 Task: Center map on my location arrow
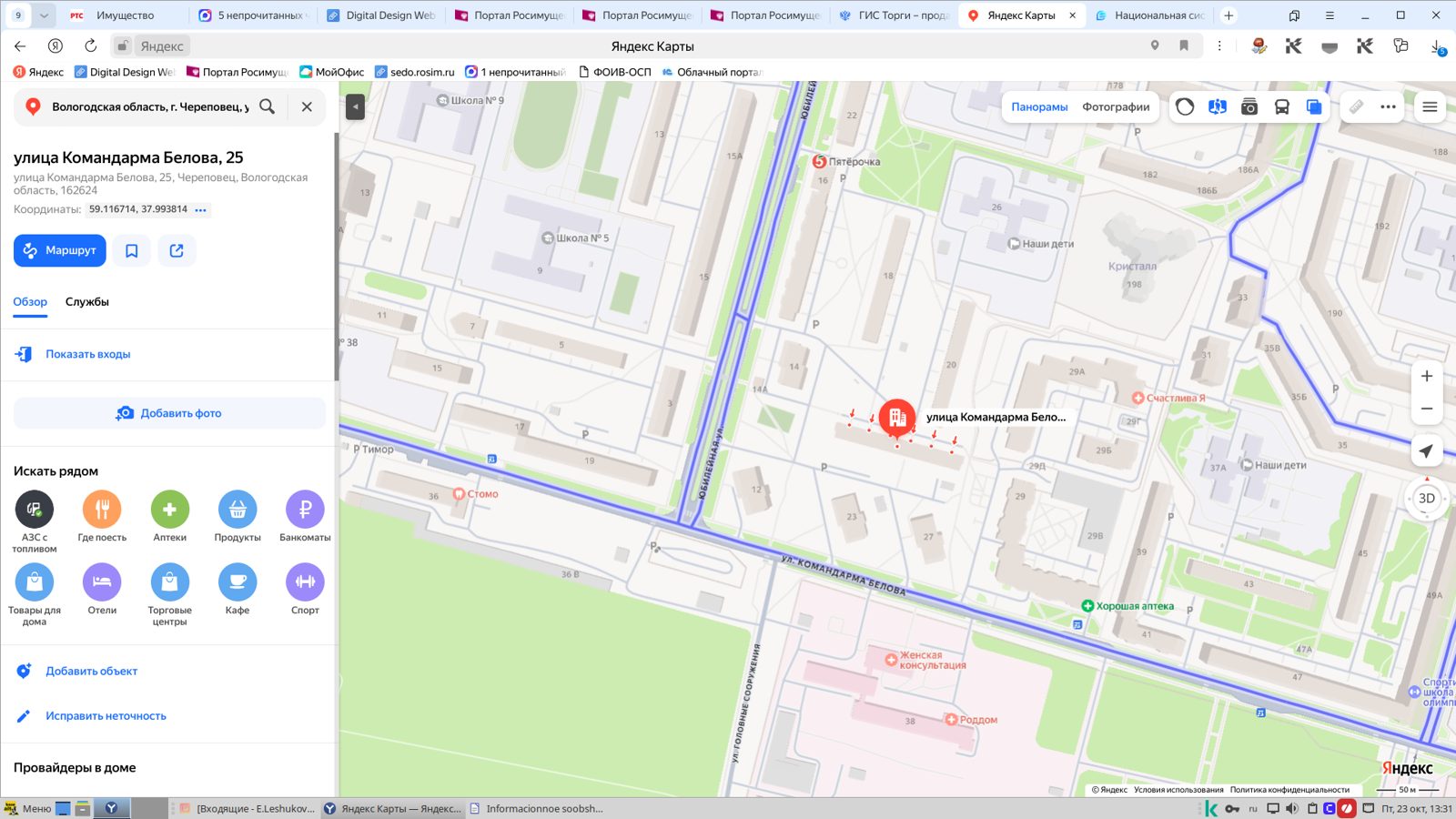point(1427,451)
